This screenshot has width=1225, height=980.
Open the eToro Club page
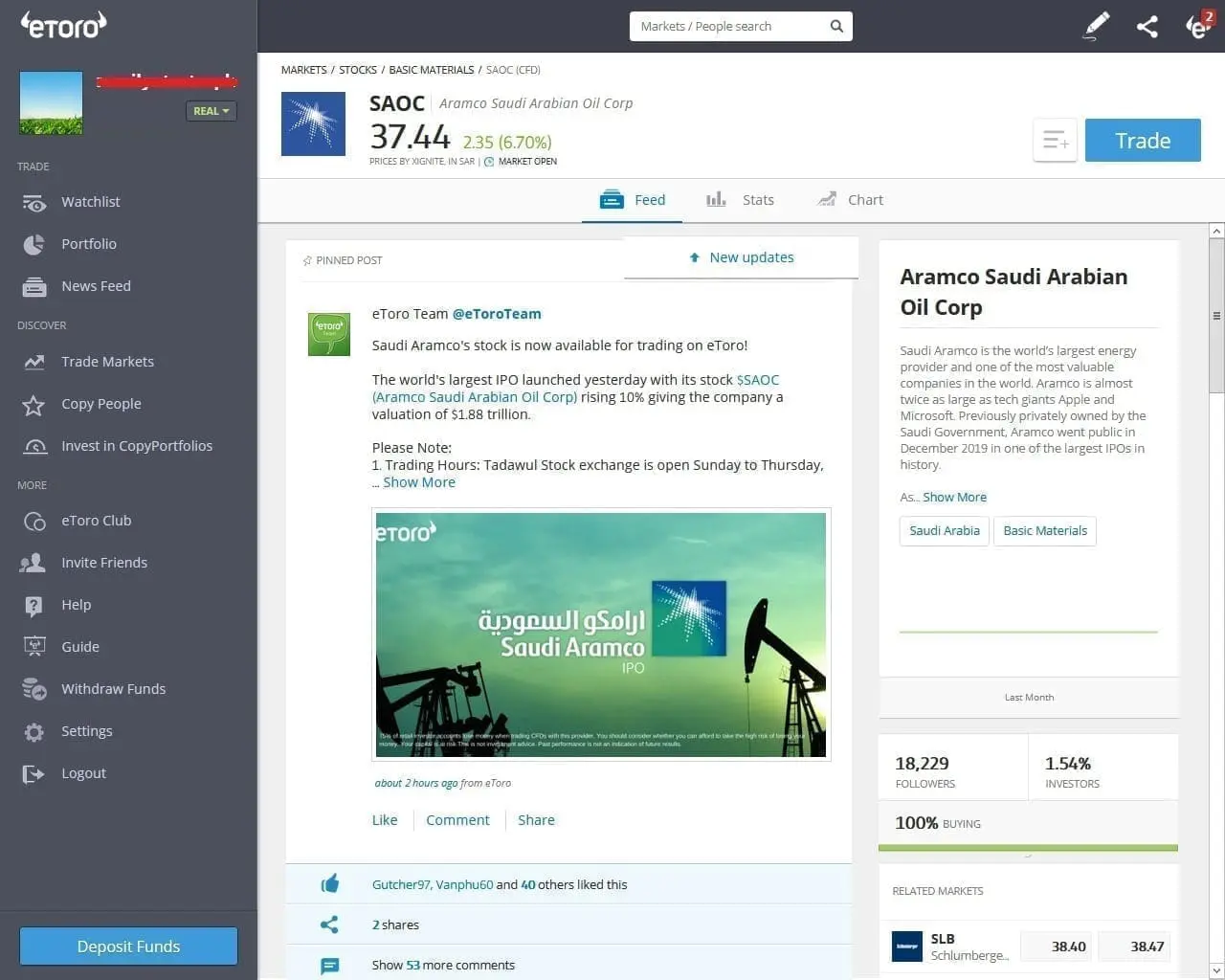click(96, 521)
